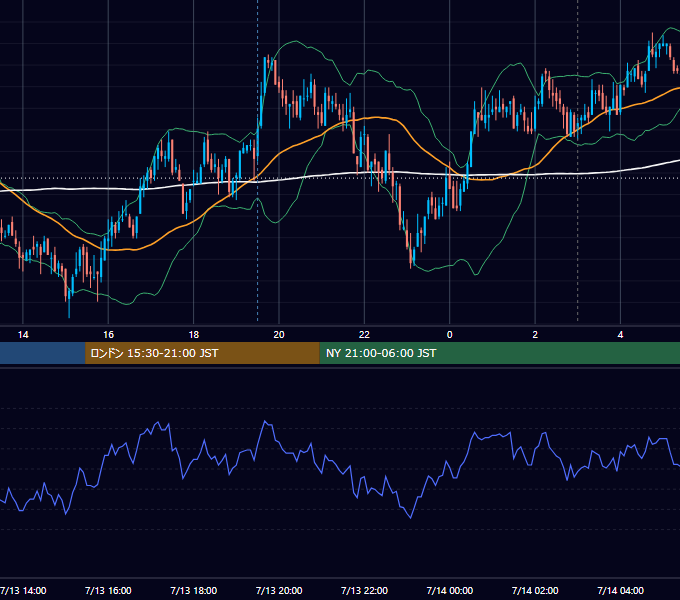Click the 2 hour label on time axis

pyautogui.click(x=535, y=334)
